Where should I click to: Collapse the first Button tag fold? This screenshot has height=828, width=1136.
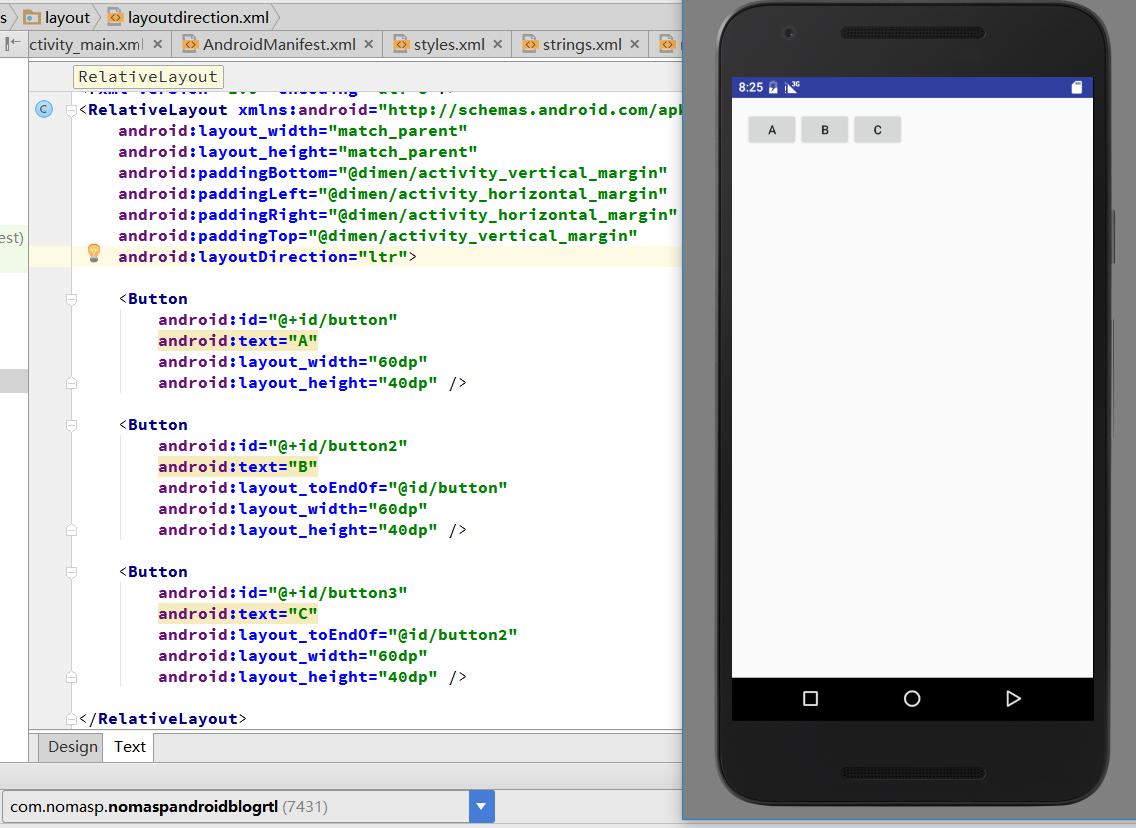tap(72, 299)
